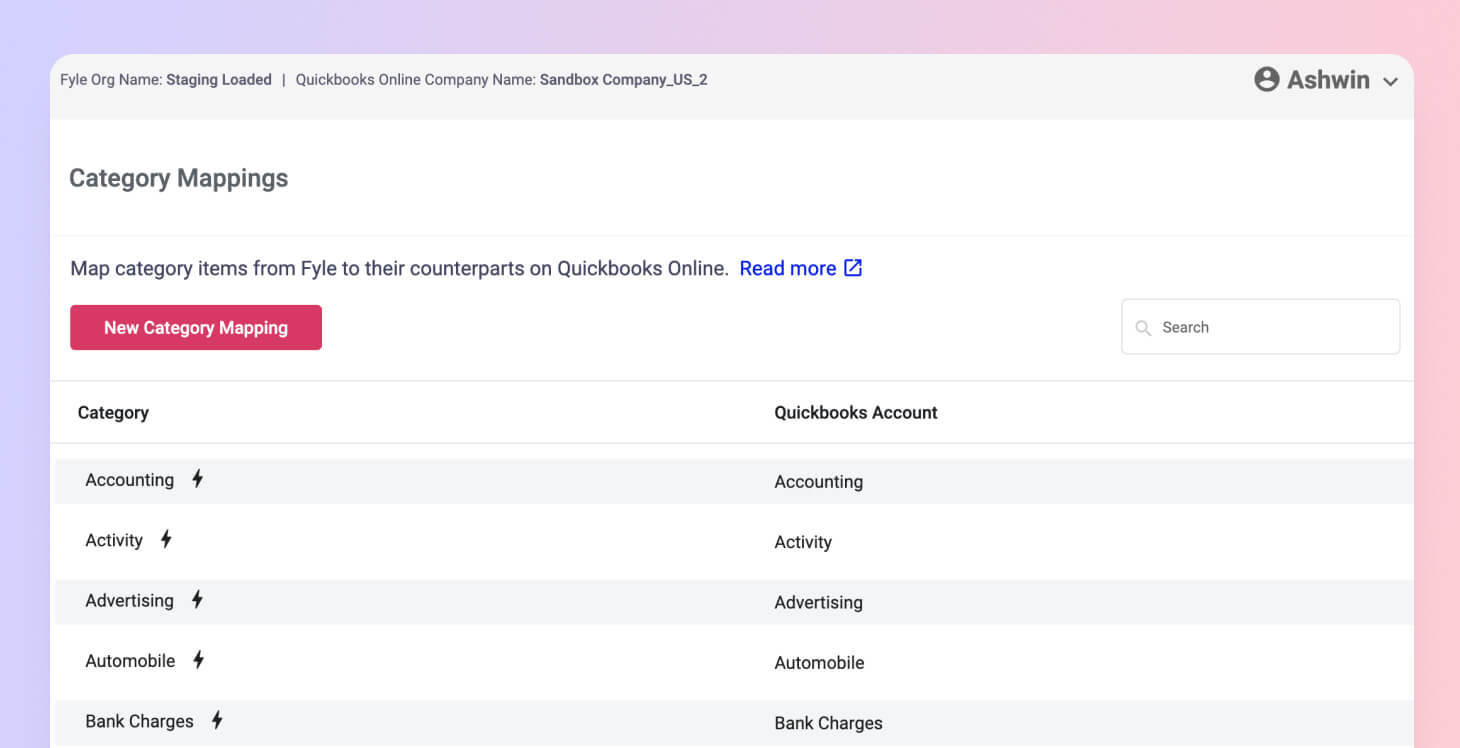Image resolution: width=1460 pixels, height=748 pixels.
Task: Click the lightning bolt icon beside Accounting
Action: point(198,479)
